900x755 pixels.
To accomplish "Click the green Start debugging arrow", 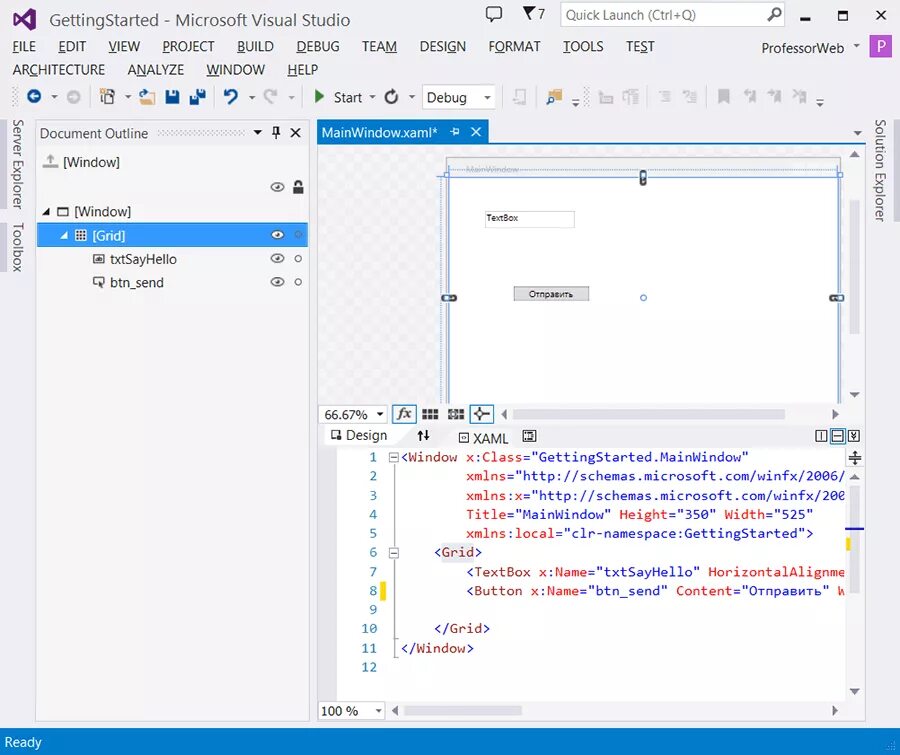I will [x=320, y=96].
